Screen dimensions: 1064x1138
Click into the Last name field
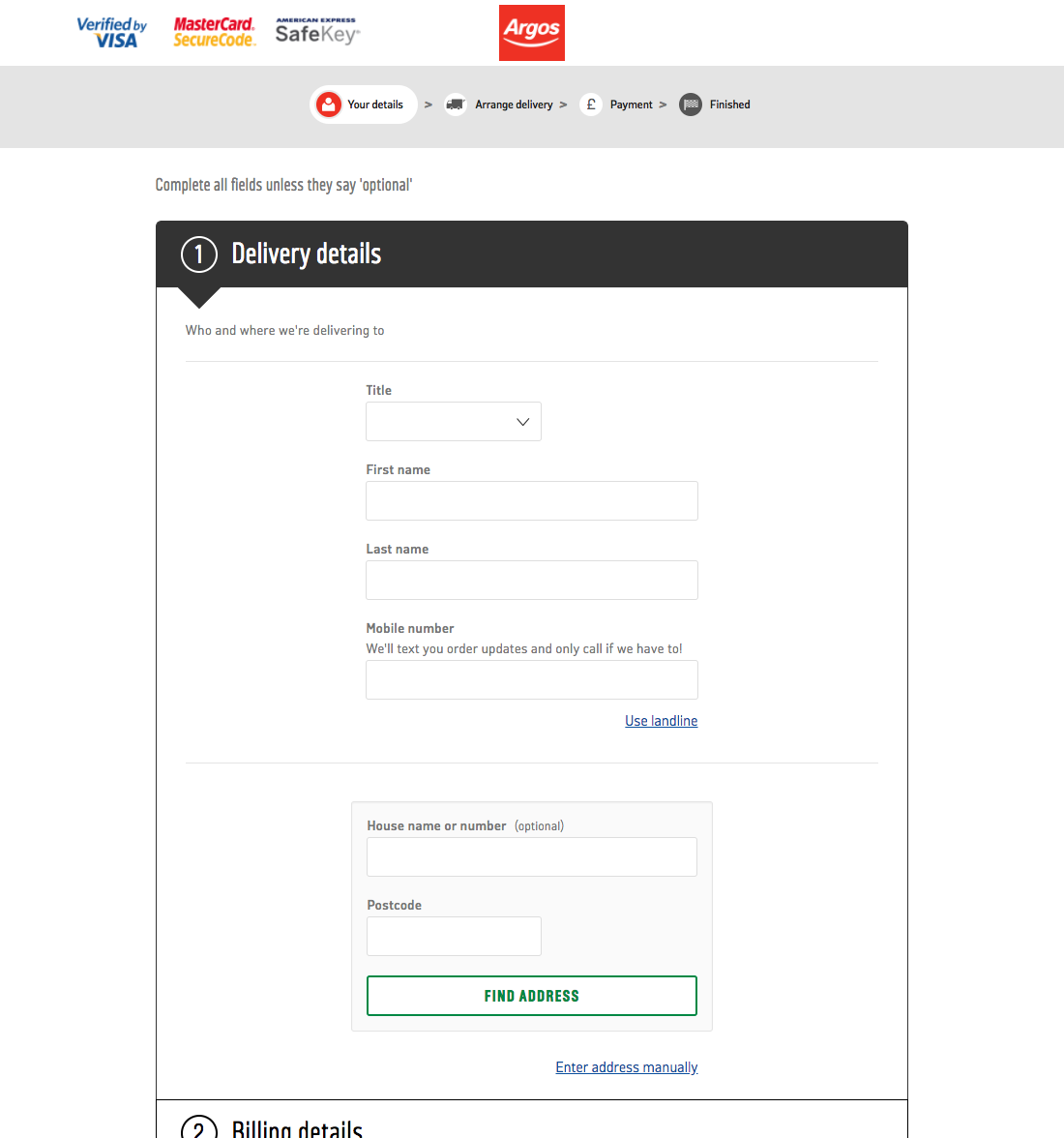click(x=531, y=581)
